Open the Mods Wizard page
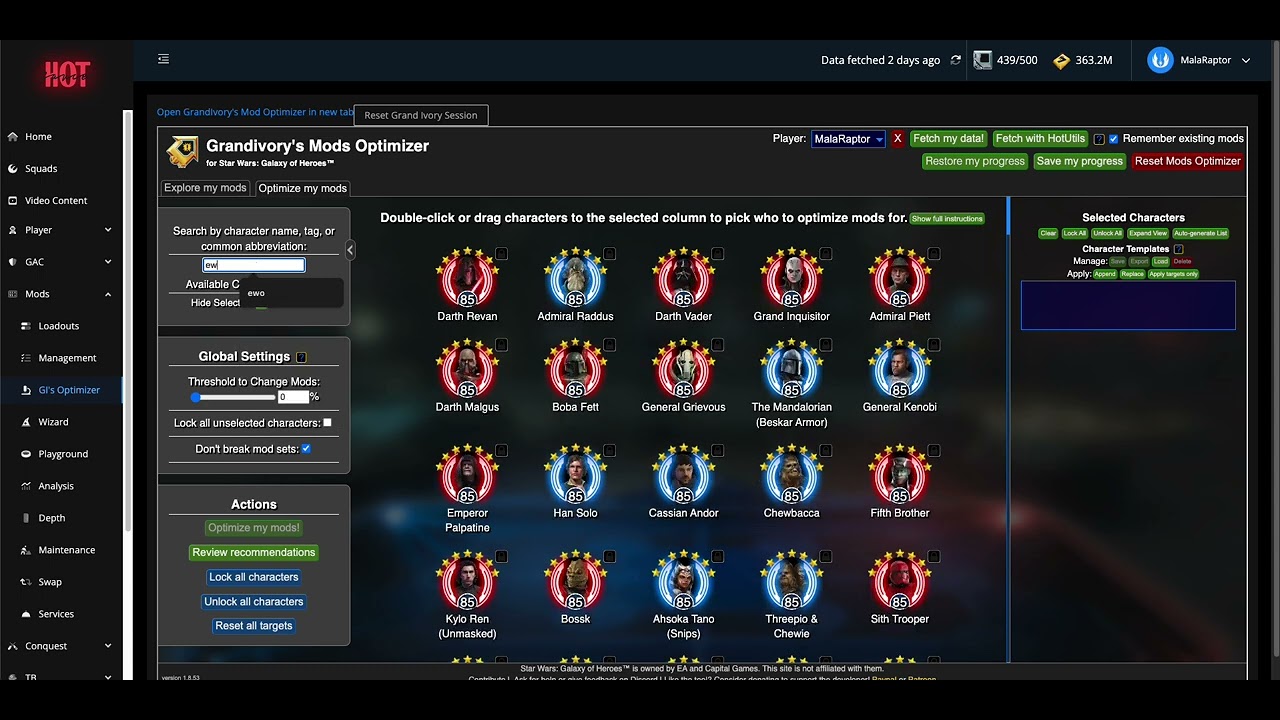The height and width of the screenshot is (720, 1280). [53, 422]
